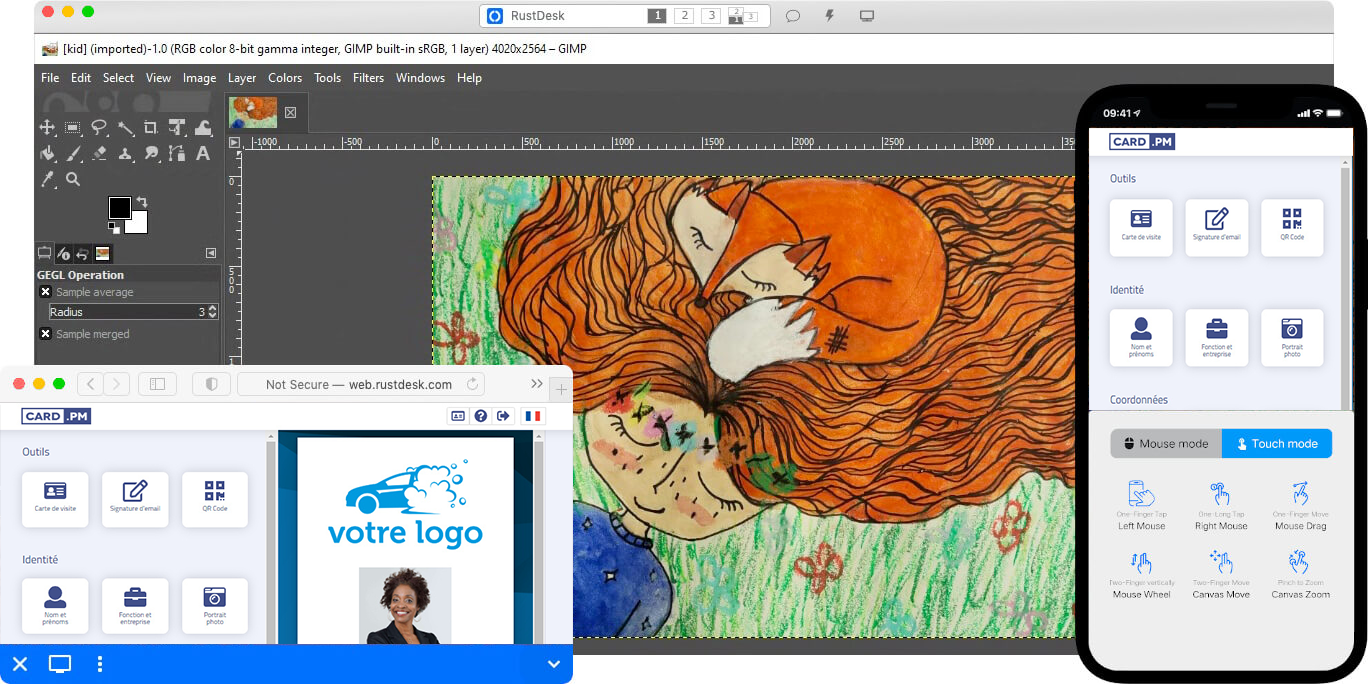Swap foreground and background colors
This screenshot has width=1368, height=684.
(x=141, y=201)
